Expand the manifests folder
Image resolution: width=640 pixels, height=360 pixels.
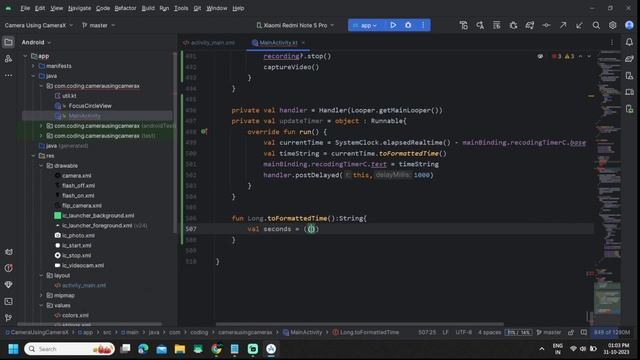[33, 66]
